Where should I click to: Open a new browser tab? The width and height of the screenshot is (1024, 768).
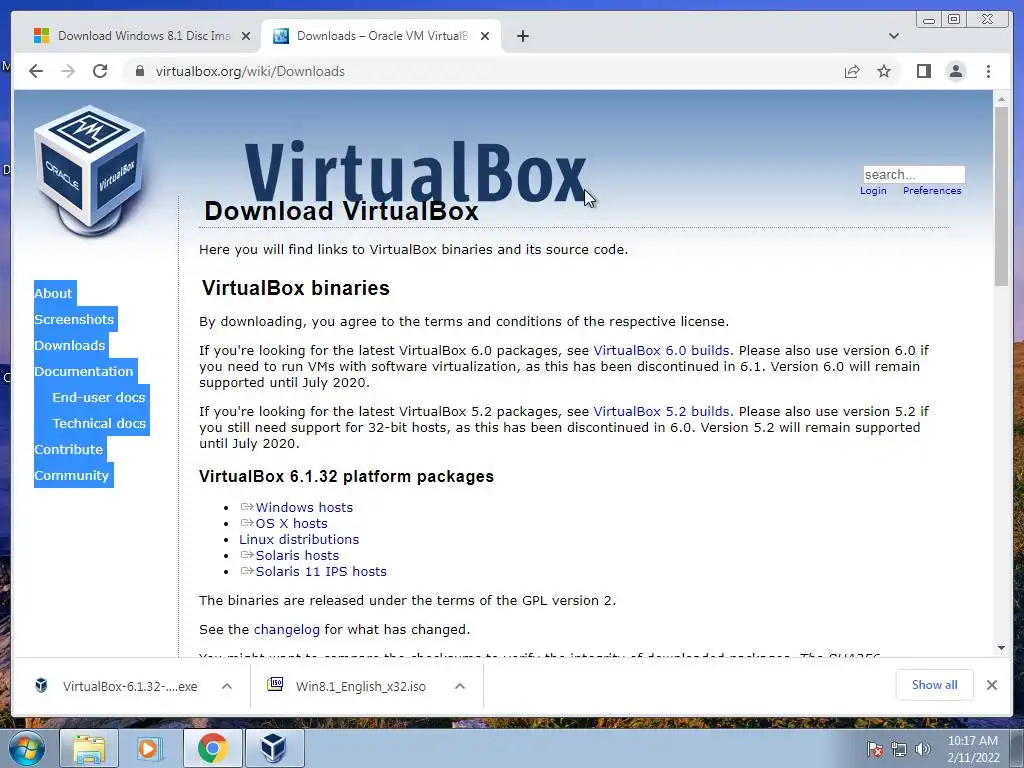click(x=522, y=36)
